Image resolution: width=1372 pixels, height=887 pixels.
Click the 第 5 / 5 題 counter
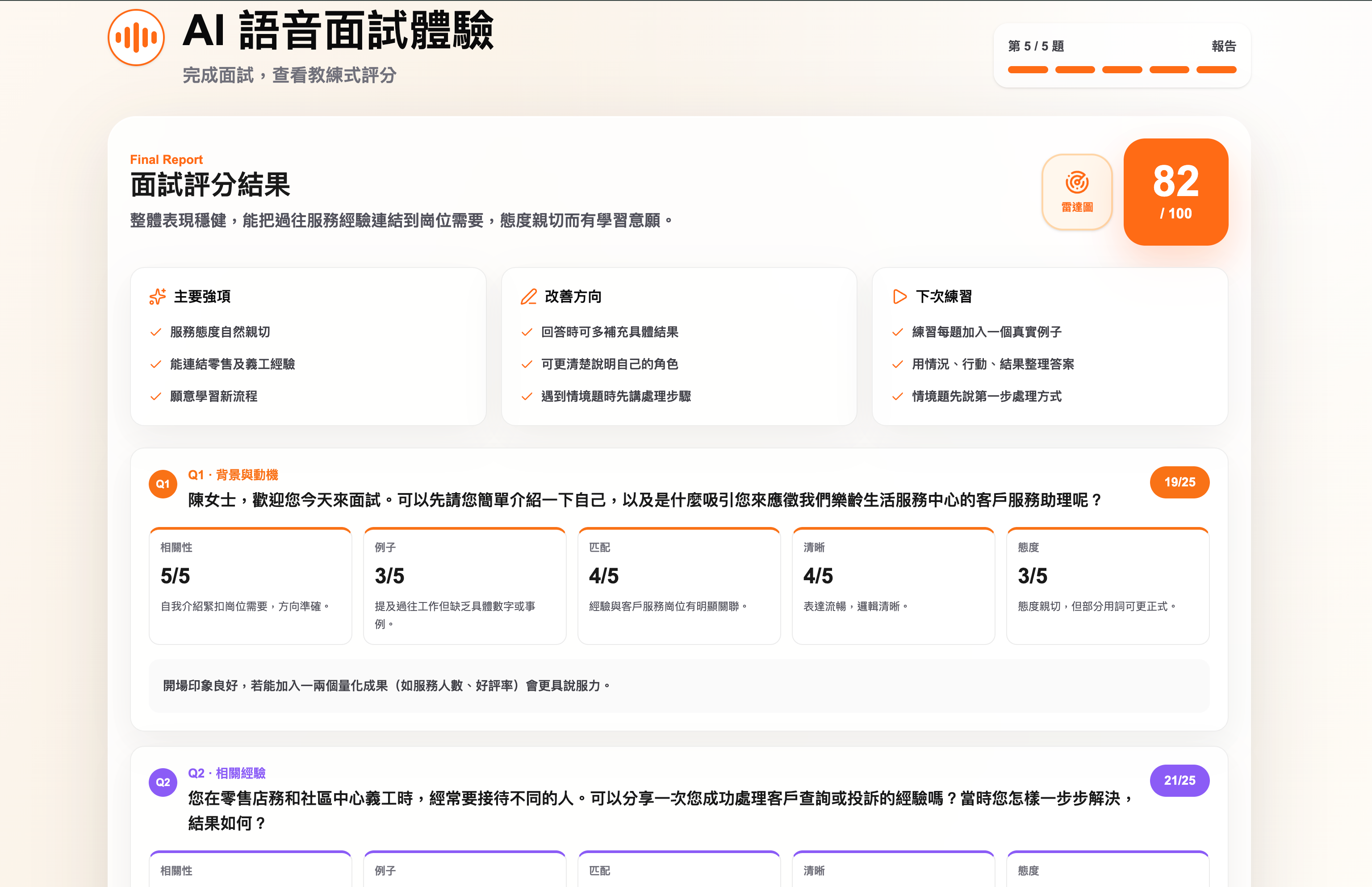(x=1036, y=46)
